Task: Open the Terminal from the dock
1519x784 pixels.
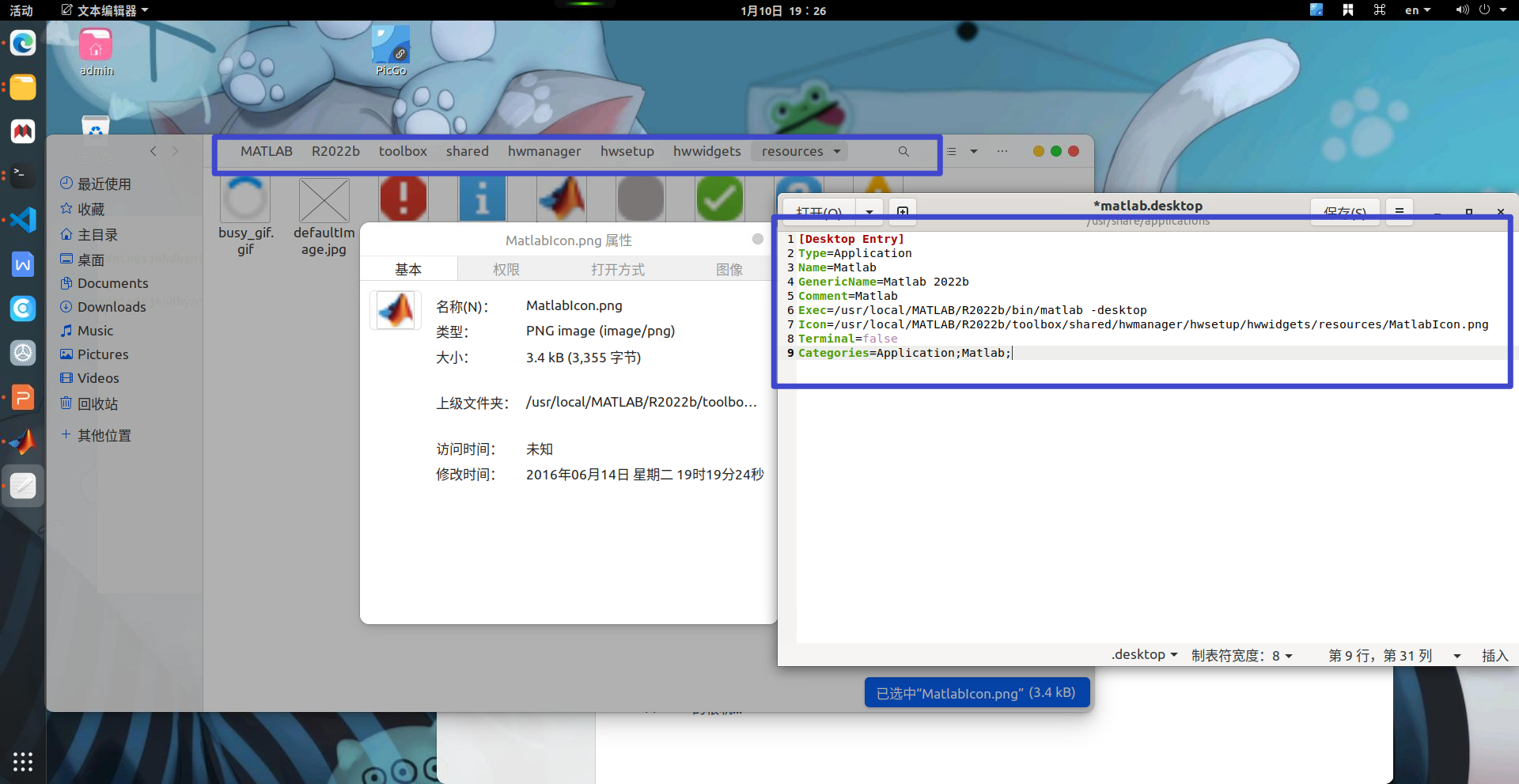Action: point(22,174)
